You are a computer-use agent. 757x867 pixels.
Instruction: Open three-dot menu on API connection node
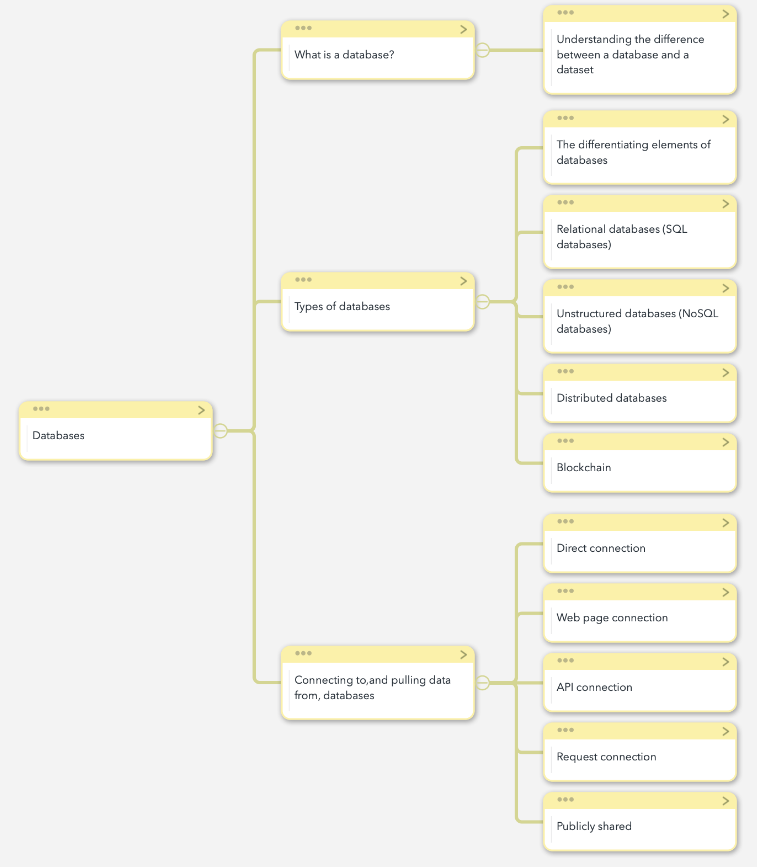tap(565, 661)
